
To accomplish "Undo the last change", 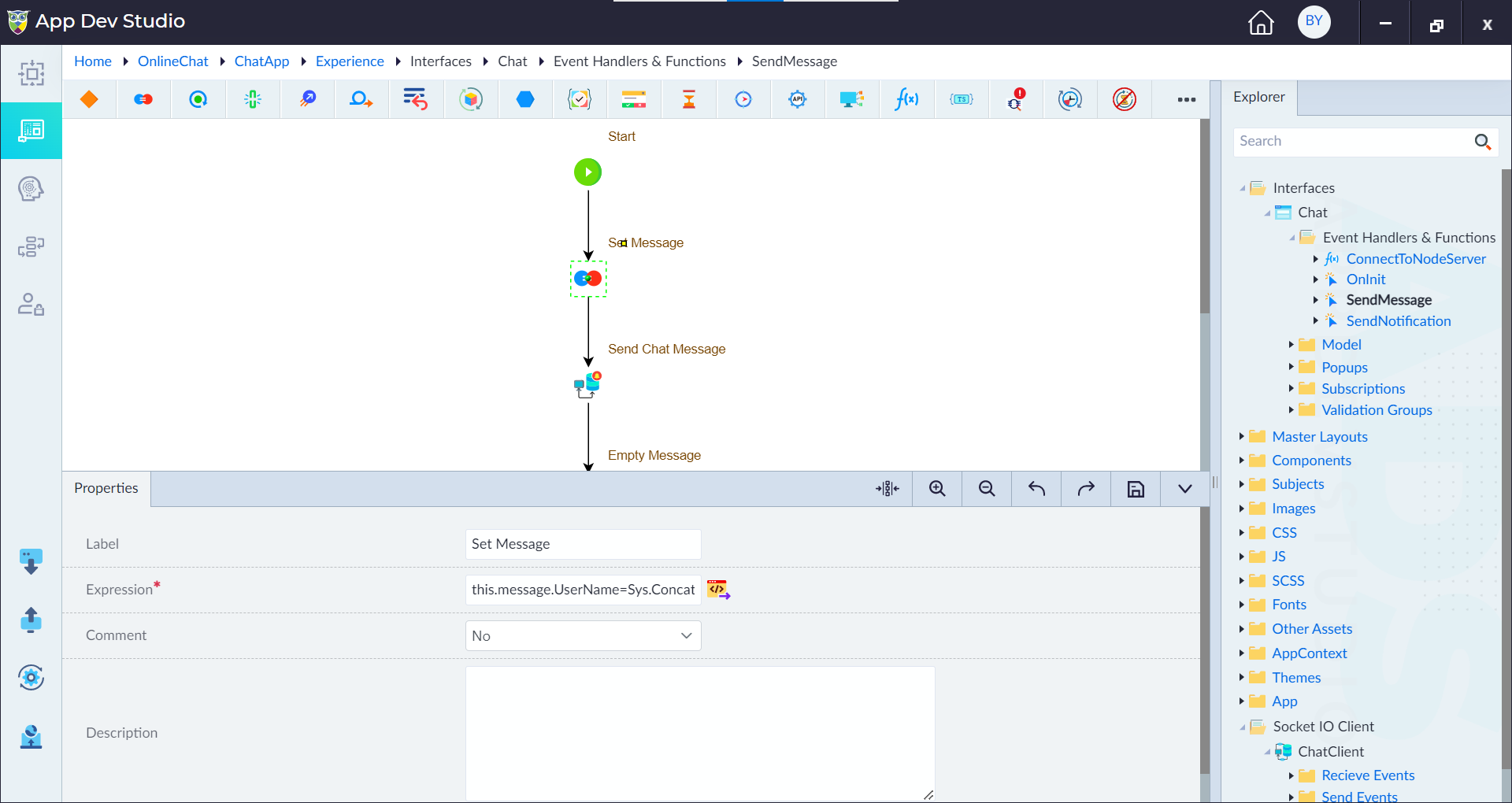I will click(1036, 489).
